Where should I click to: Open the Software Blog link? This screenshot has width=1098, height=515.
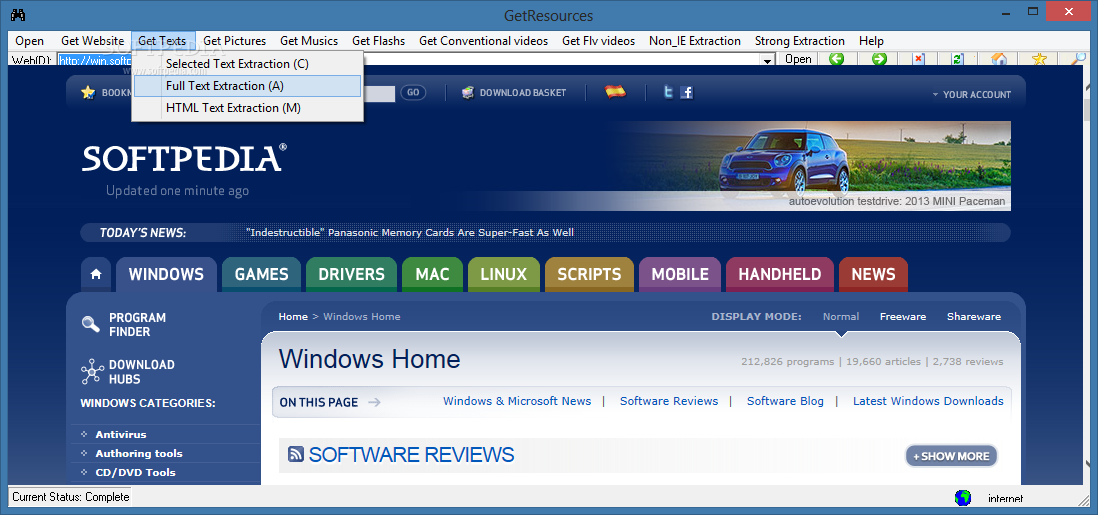pyautogui.click(x=785, y=401)
